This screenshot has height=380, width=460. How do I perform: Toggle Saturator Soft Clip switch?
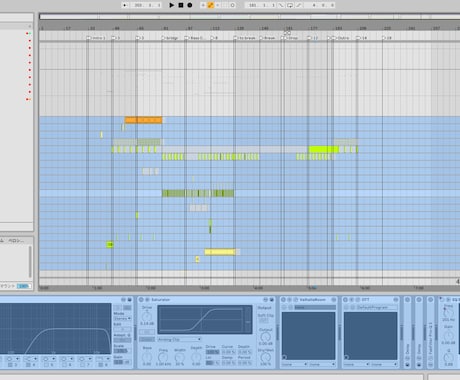click(263, 320)
